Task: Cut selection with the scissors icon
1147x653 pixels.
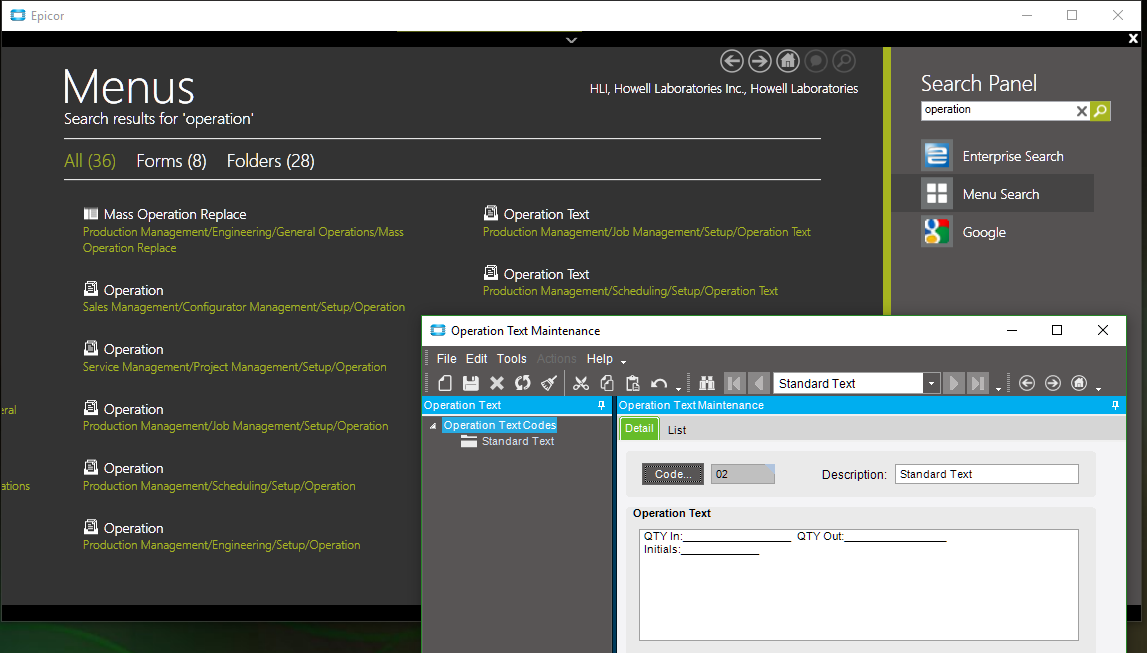Action: pos(581,383)
